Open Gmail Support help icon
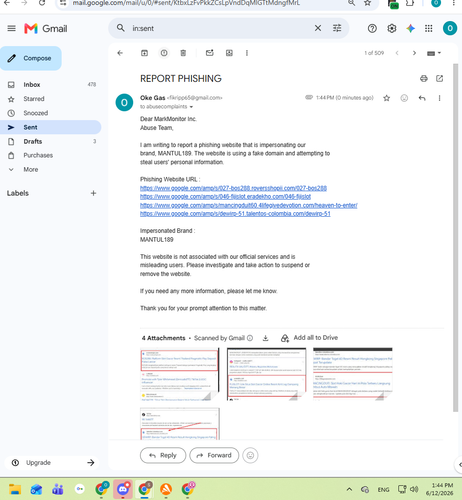This screenshot has height=500, width=462. click(372, 29)
